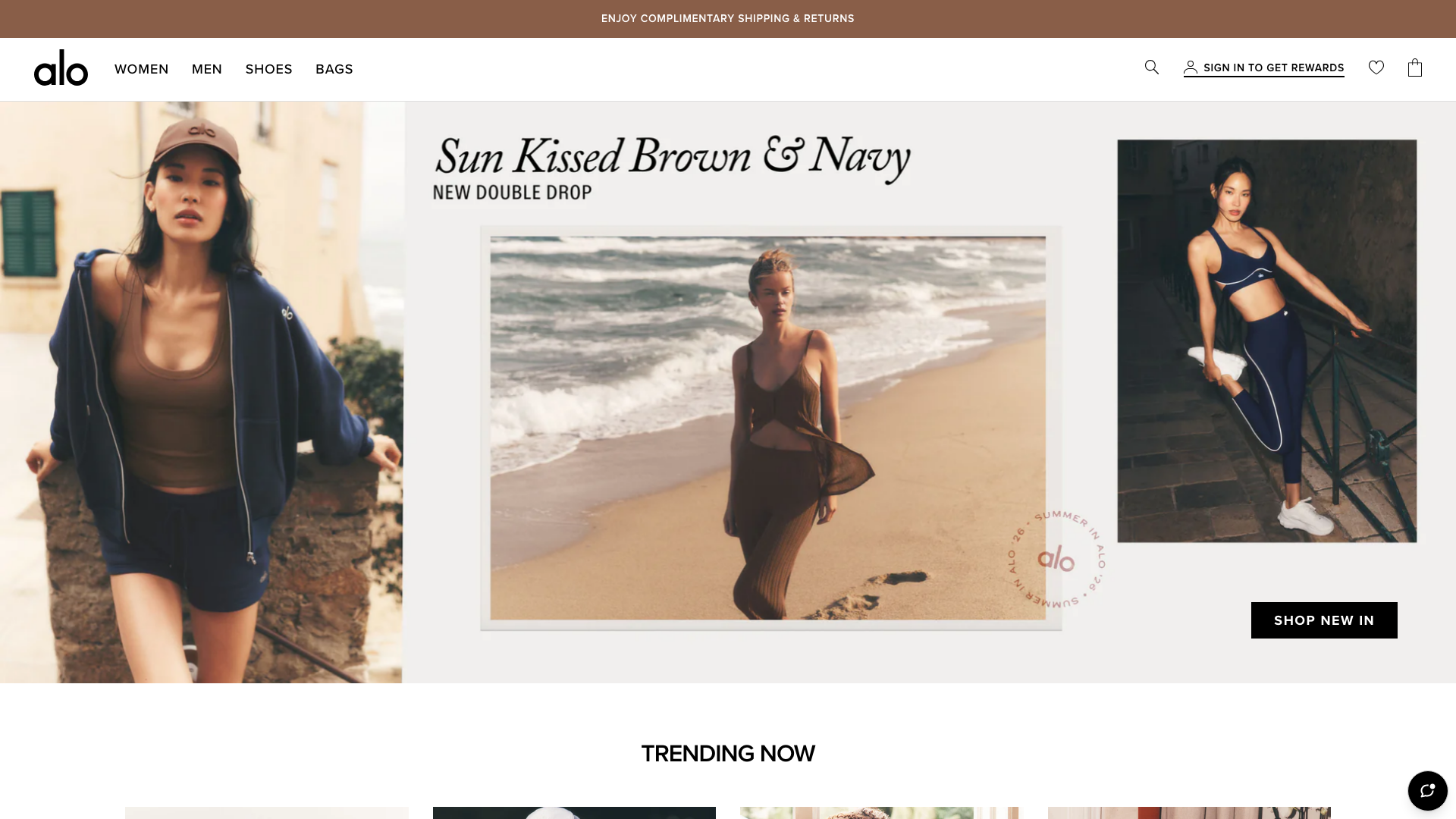
Task: Click the user profile icon
Action: pyautogui.click(x=1191, y=67)
